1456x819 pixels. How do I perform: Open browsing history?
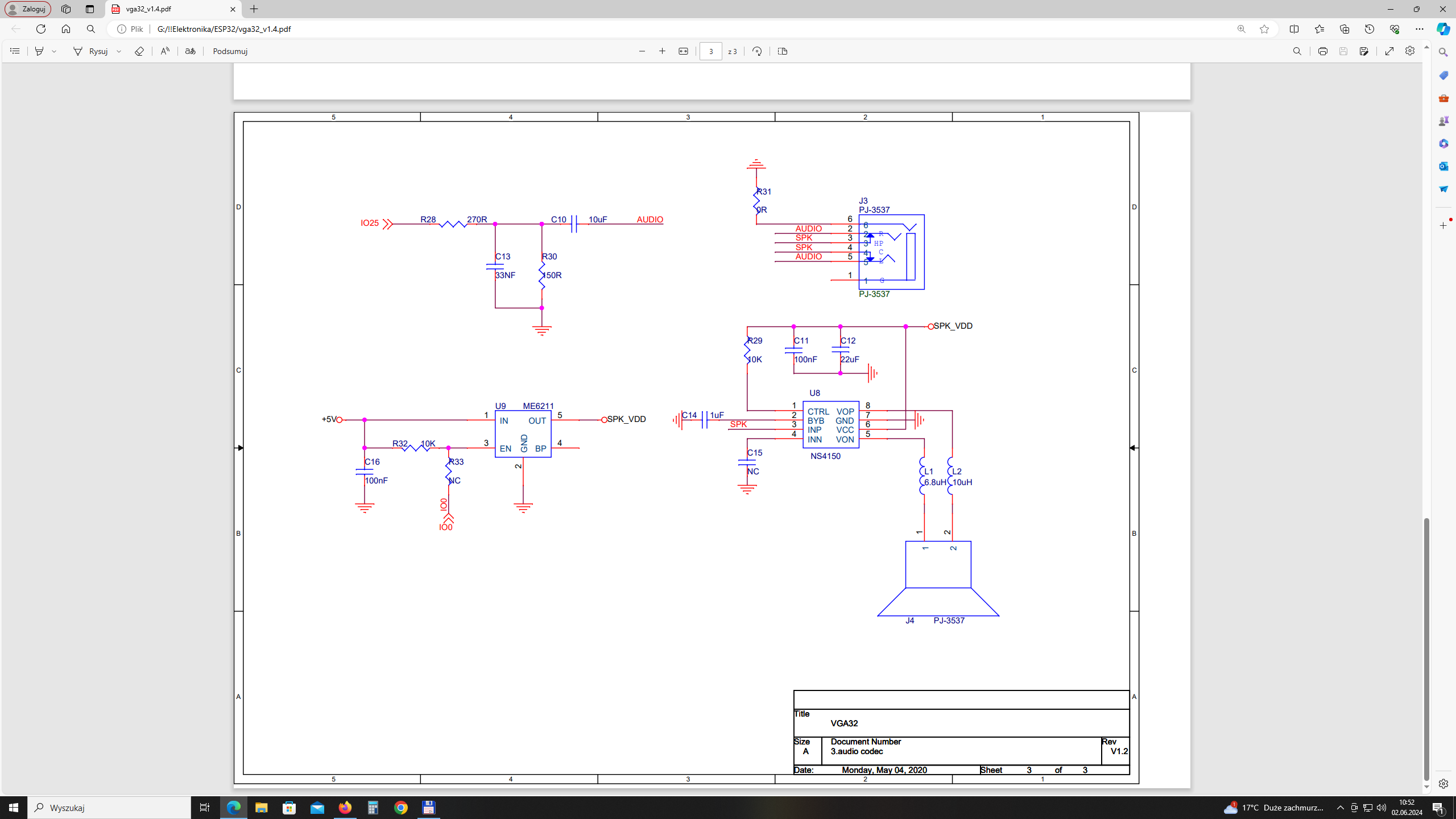pyautogui.click(x=1370, y=29)
